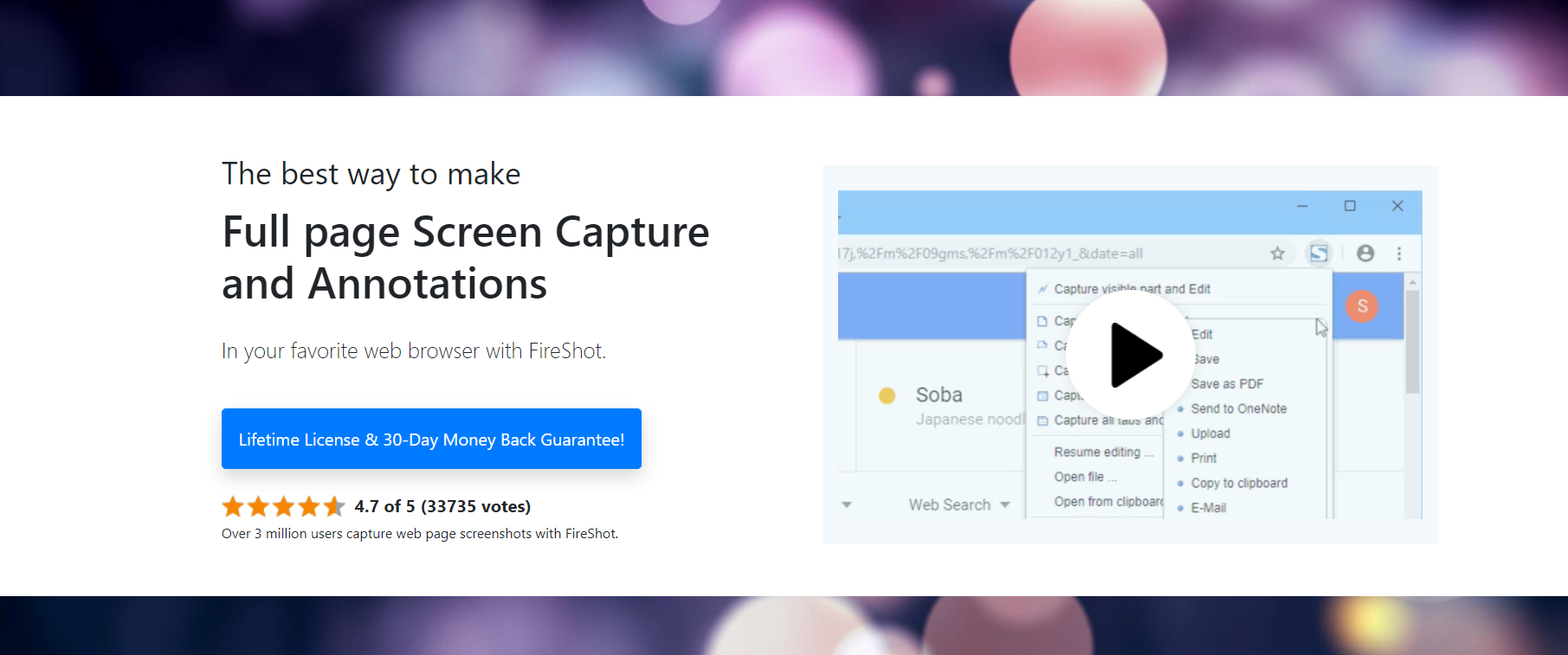Click the 'Web Search' dropdown in thumbnail

(x=958, y=504)
